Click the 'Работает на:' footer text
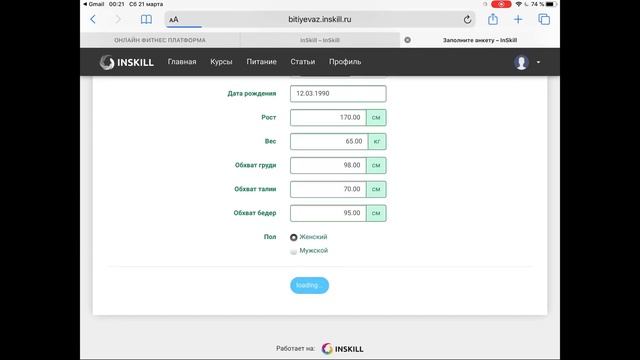Viewport: 640px width, 360px height. (296, 349)
